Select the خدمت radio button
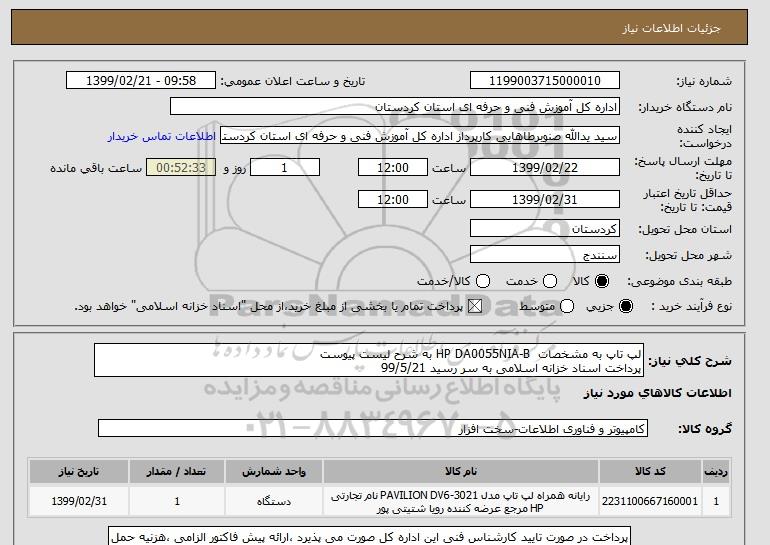770x545 pixels. (x=550, y=281)
